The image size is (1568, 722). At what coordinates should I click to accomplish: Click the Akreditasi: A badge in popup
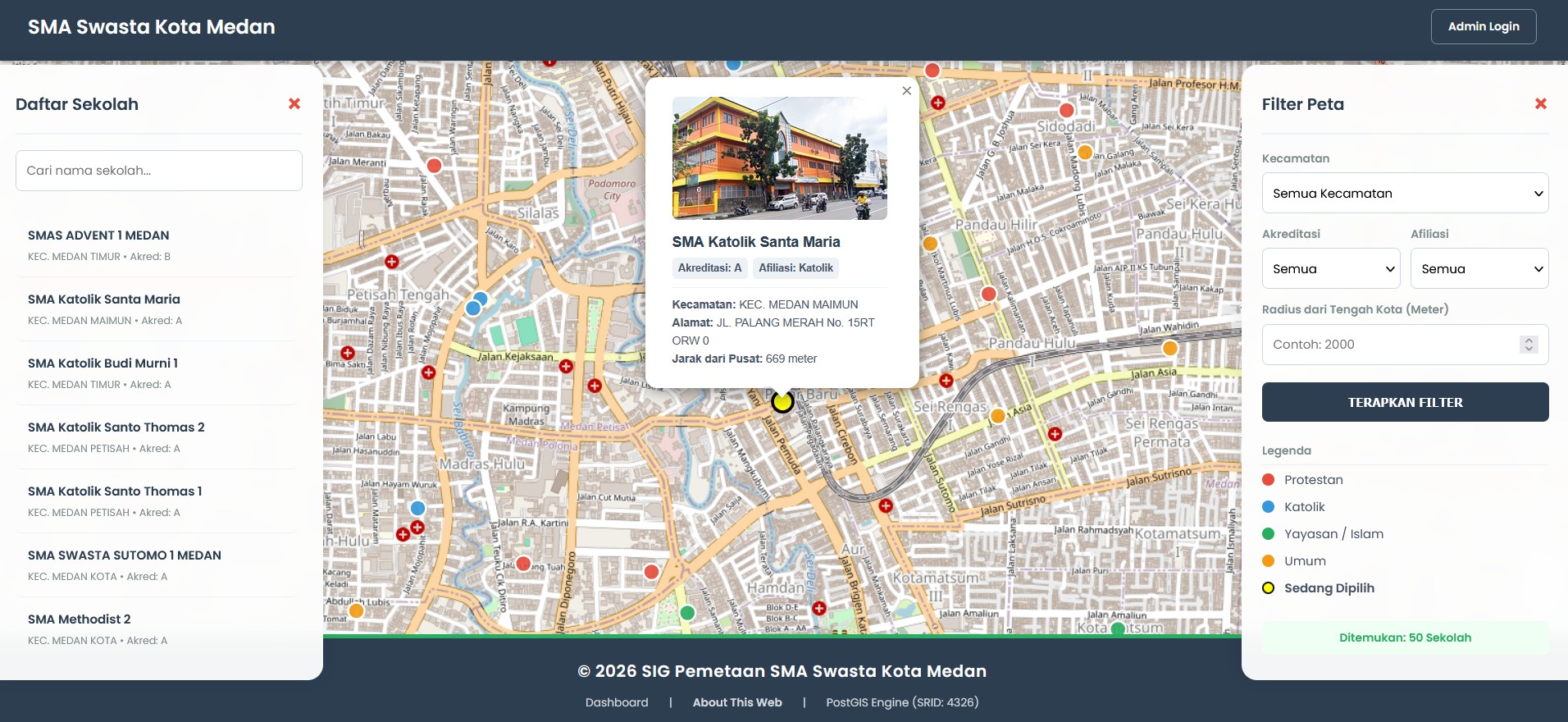709,268
